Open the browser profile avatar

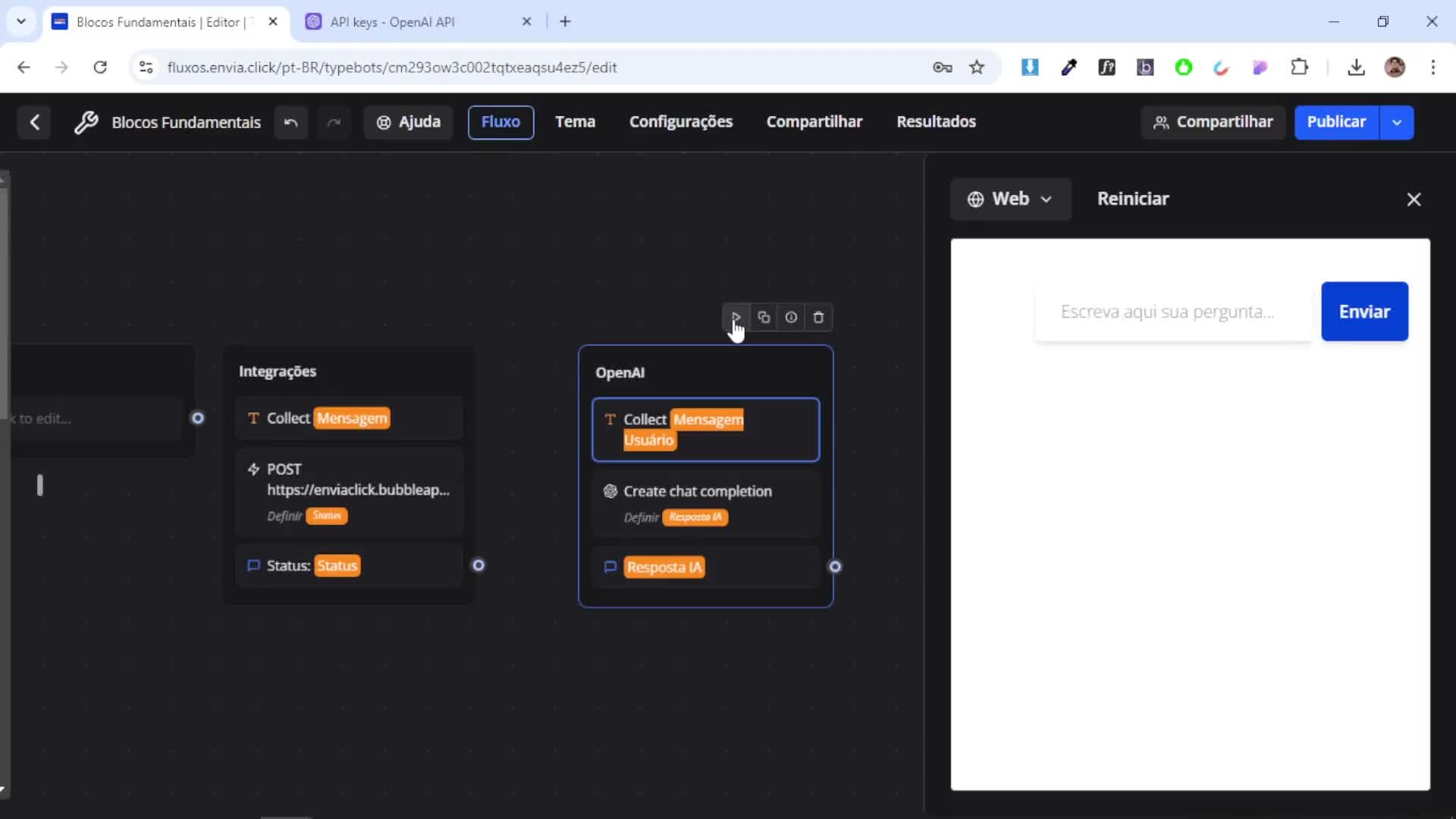[x=1396, y=67]
